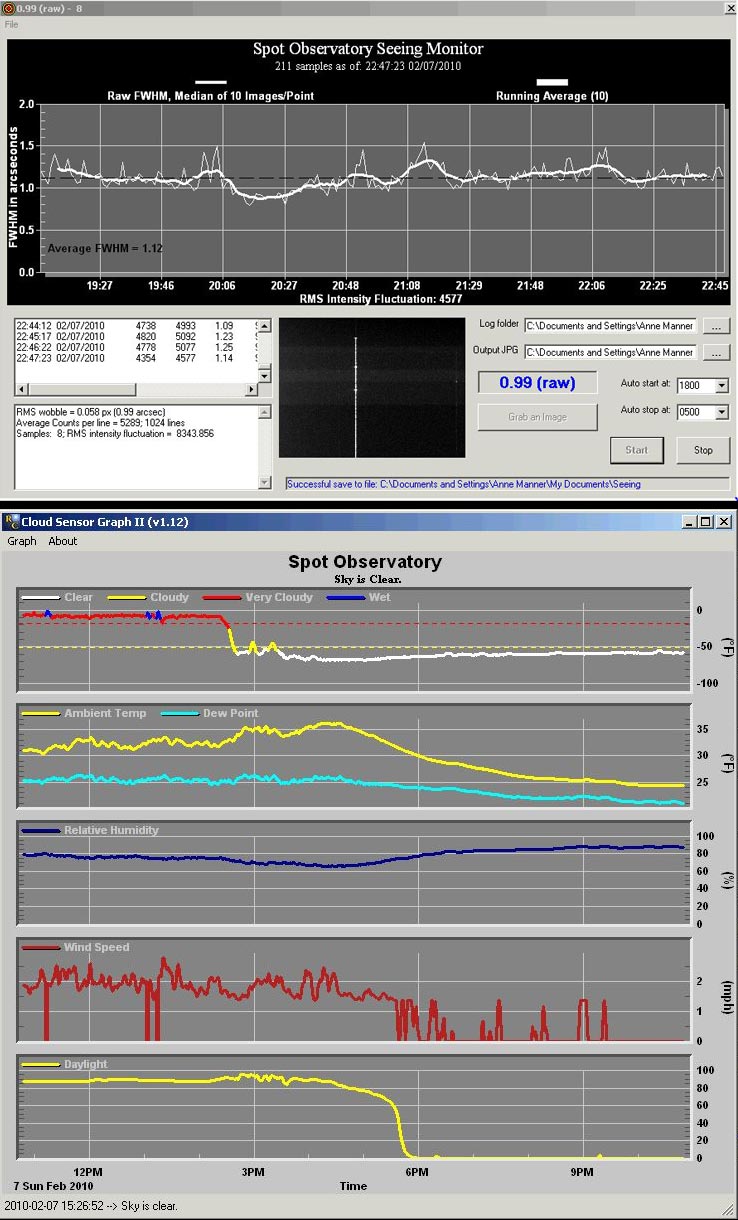The image size is (738, 1220).
Task: Open the File menu
Action: coord(12,24)
